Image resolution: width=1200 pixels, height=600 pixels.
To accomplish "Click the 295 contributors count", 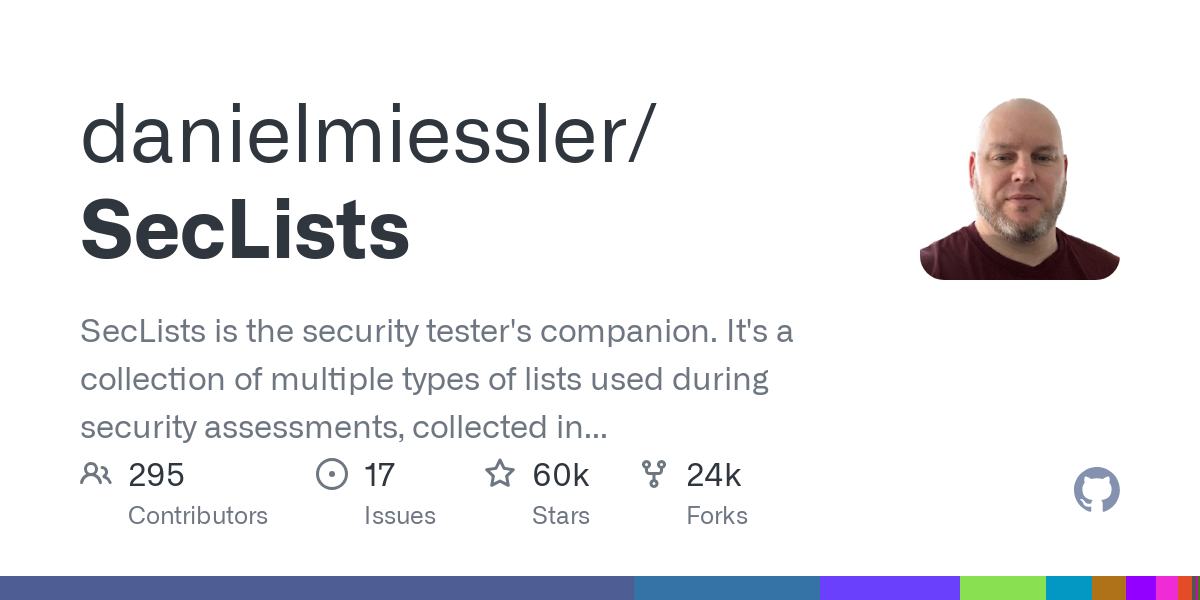I will click(x=157, y=475).
